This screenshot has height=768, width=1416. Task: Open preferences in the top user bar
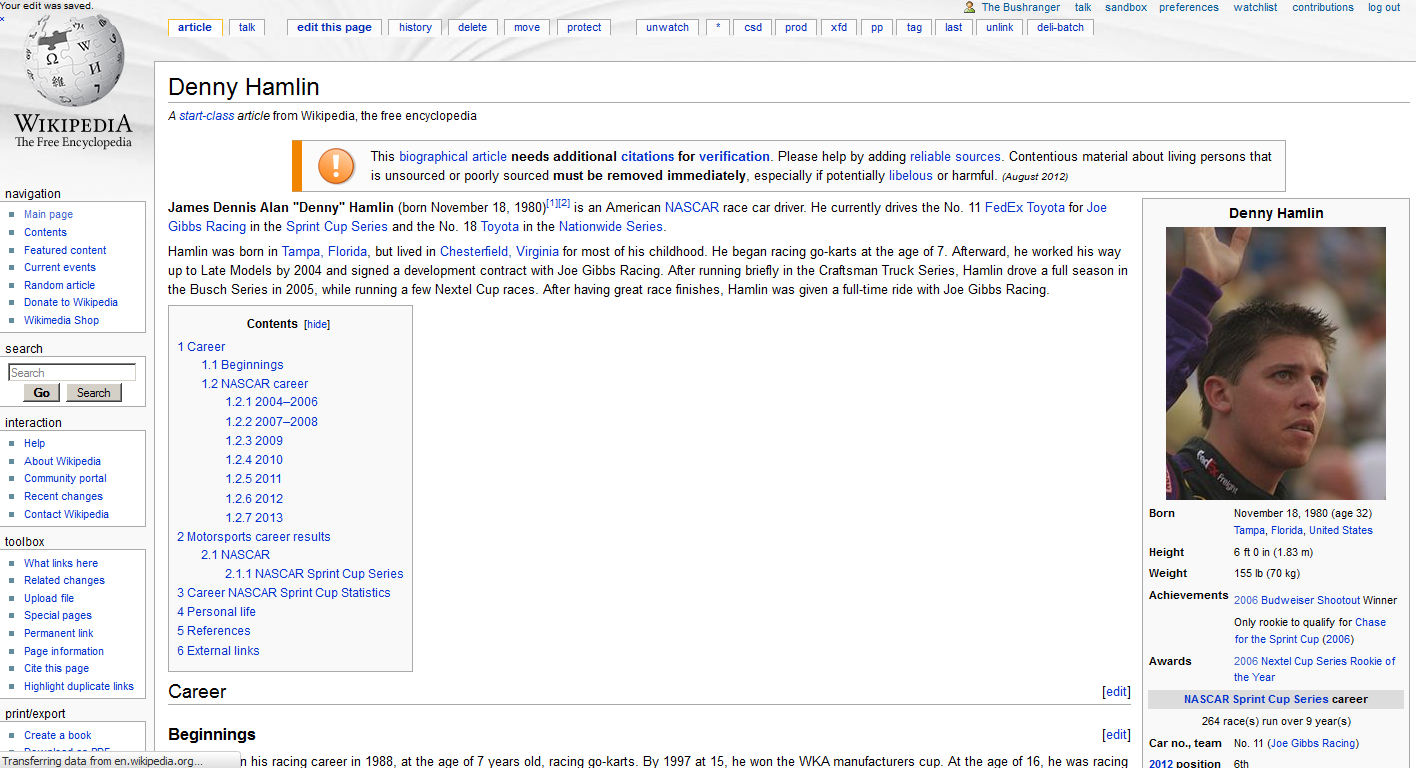coord(1189,7)
